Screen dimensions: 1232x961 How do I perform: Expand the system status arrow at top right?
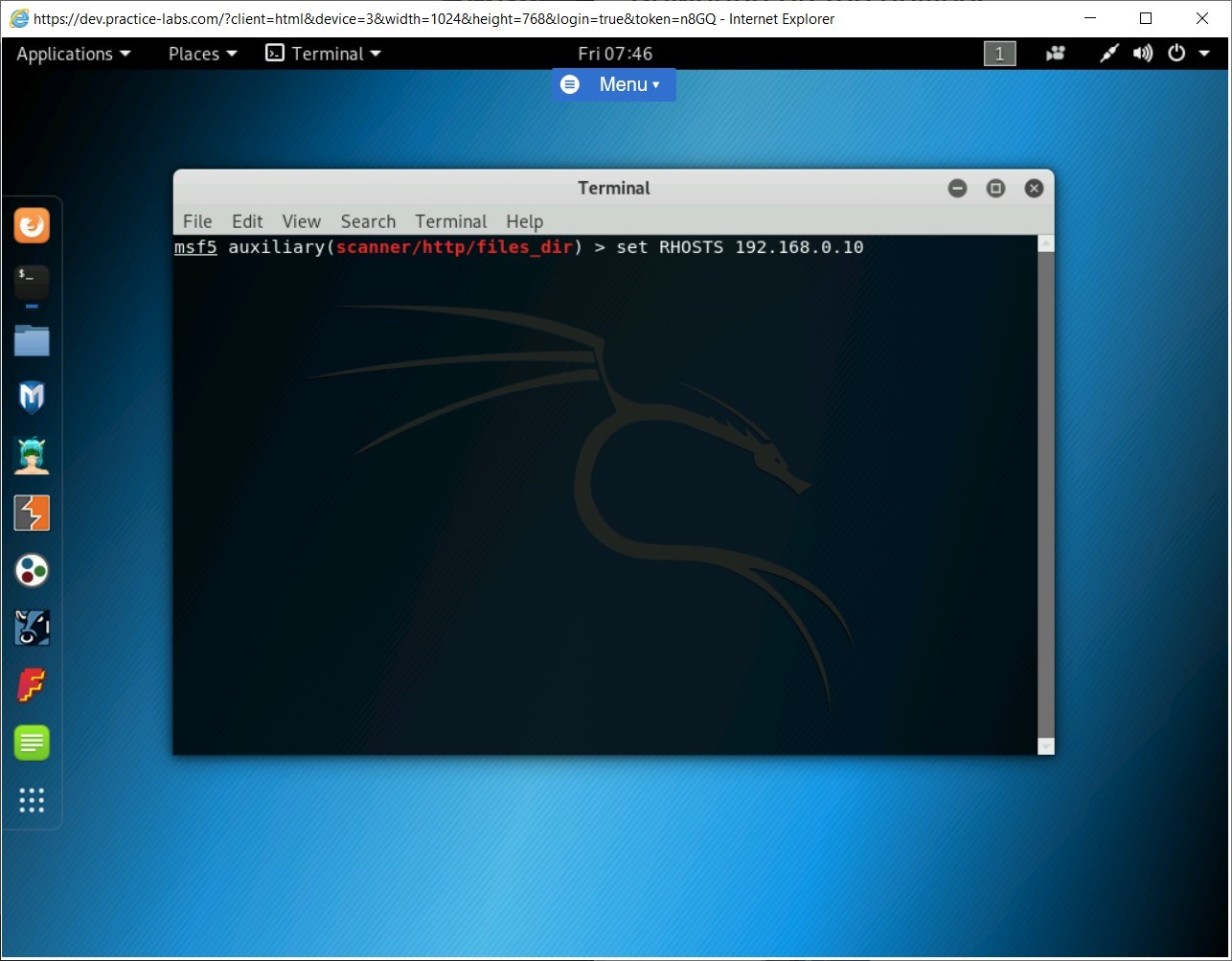pyautogui.click(x=1205, y=54)
